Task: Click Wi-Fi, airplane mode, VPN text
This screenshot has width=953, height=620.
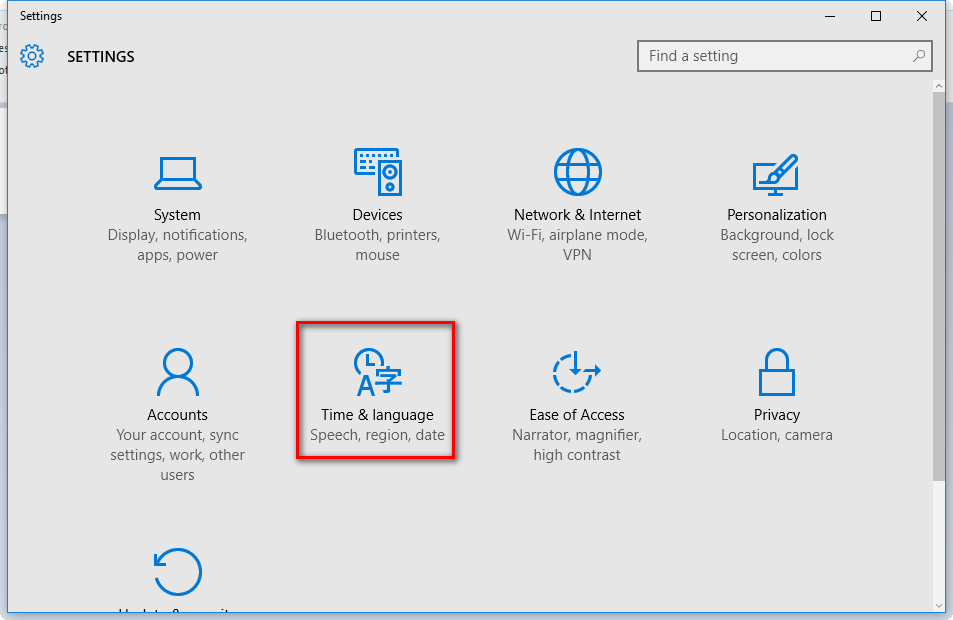Action: point(577,244)
